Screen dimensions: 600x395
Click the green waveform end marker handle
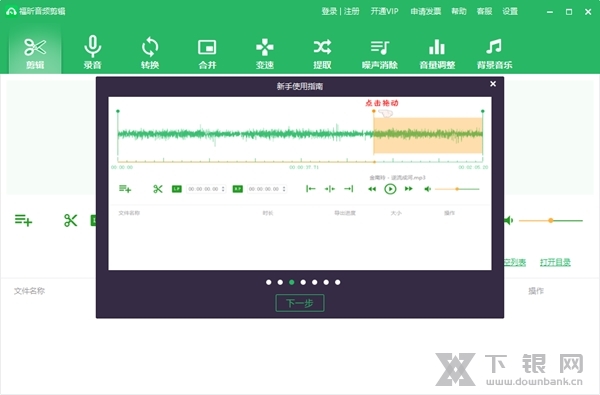[x=483, y=111]
